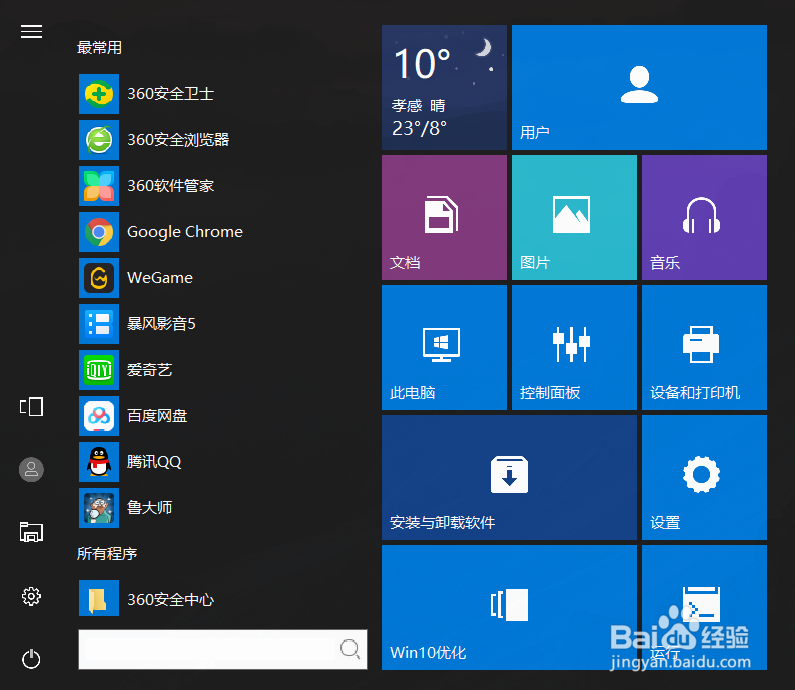Click the Google Chrome label text
795x690 pixels.
pos(185,232)
